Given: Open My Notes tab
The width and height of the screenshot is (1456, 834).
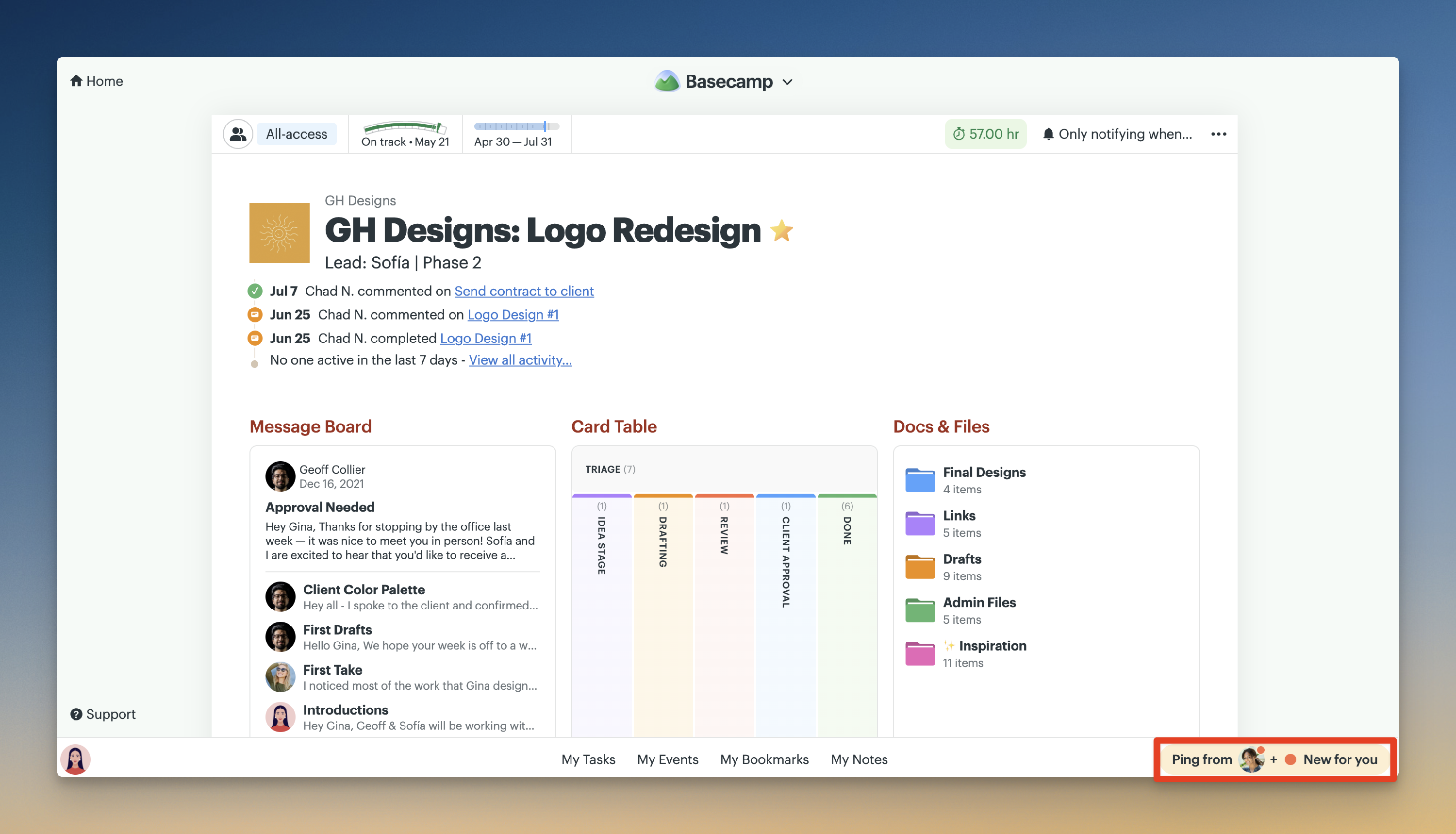Looking at the screenshot, I should tap(859, 760).
